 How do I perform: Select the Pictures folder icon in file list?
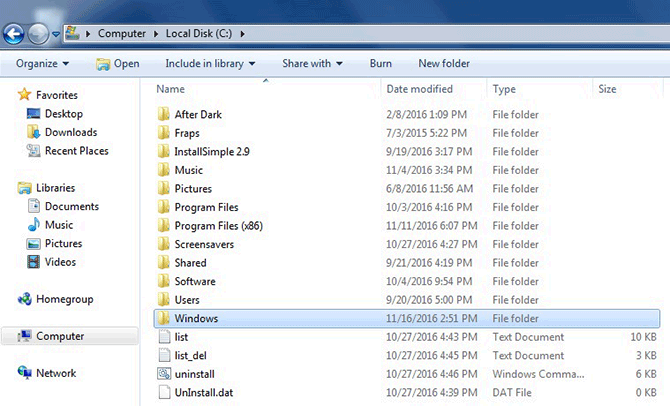tap(163, 188)
